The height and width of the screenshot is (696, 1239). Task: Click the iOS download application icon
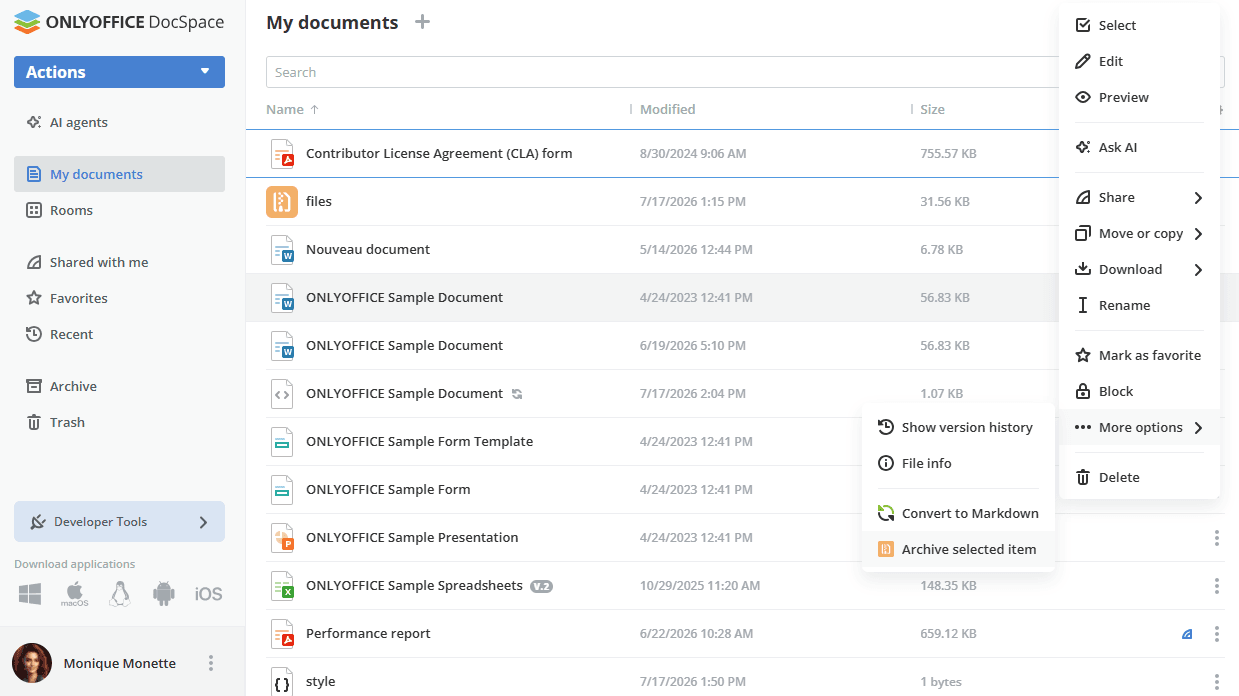pyautogui.click(x=208, y=594)
